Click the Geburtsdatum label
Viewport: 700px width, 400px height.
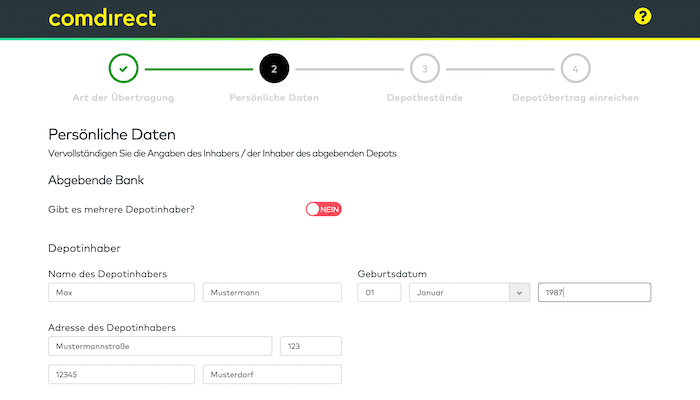click(x=392, y=274)
